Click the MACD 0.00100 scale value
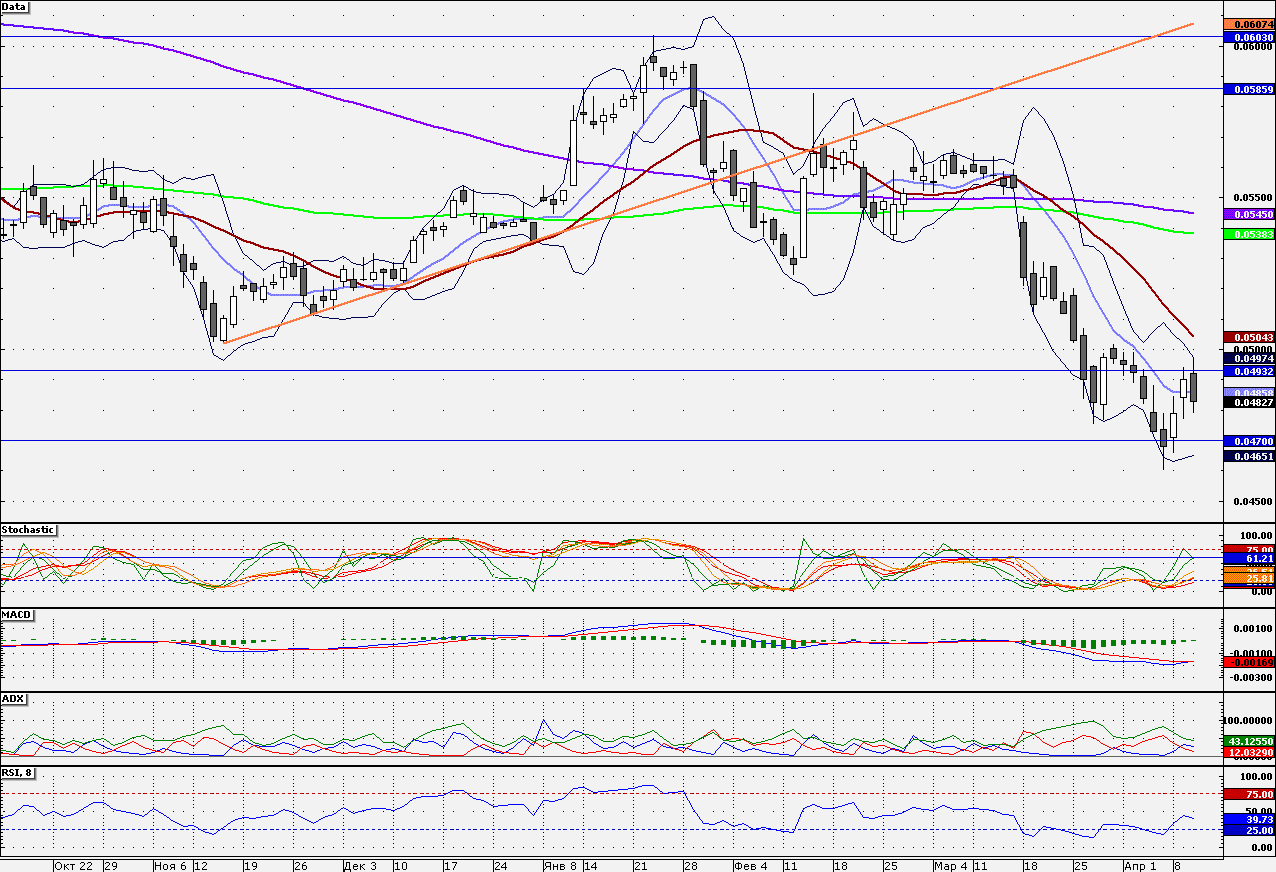The image size is (1276, 872). click(x=1254, y=629)
